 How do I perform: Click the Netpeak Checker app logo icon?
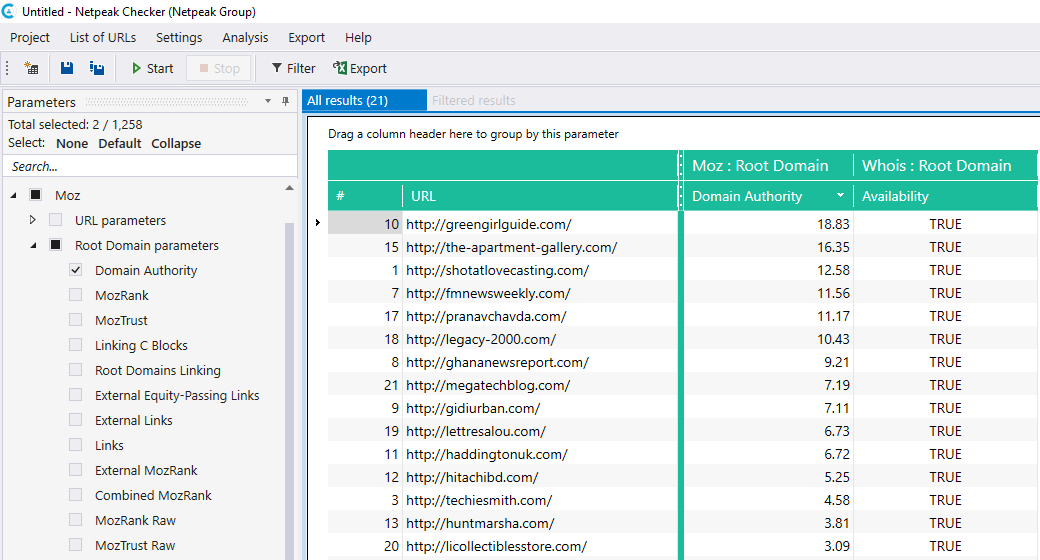(x=8, y=11)
